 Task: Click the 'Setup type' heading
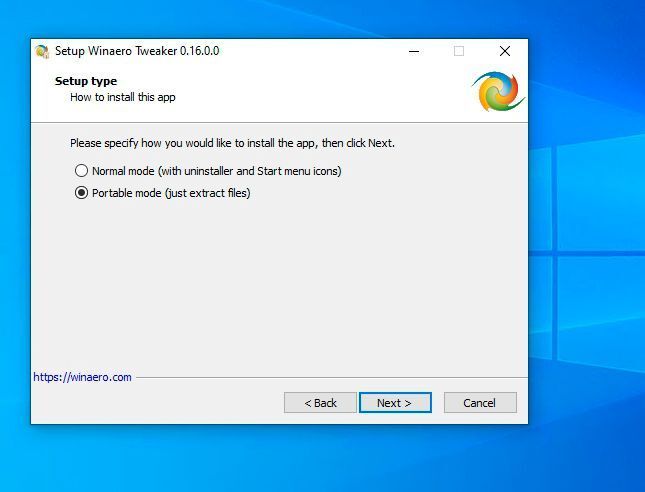pyautogui.click(x=86, y=81)
